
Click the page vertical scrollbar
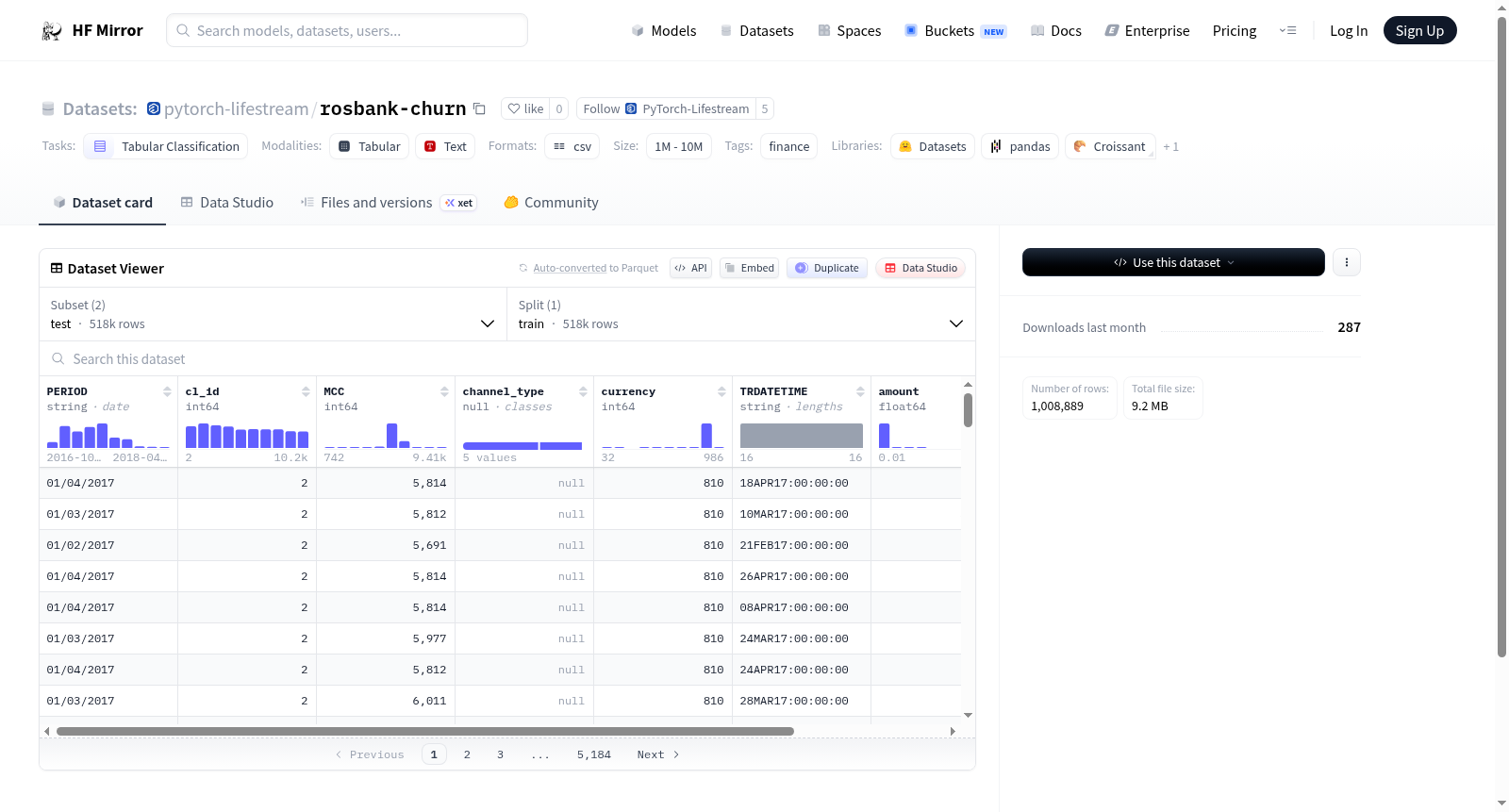point(1501,335)
